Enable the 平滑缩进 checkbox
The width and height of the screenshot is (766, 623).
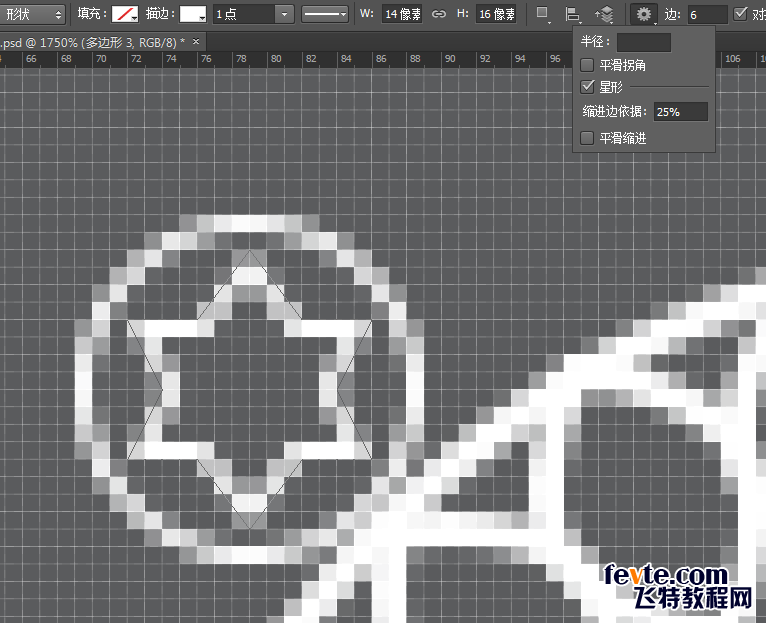pyautogui.click(x=587, y=138)
